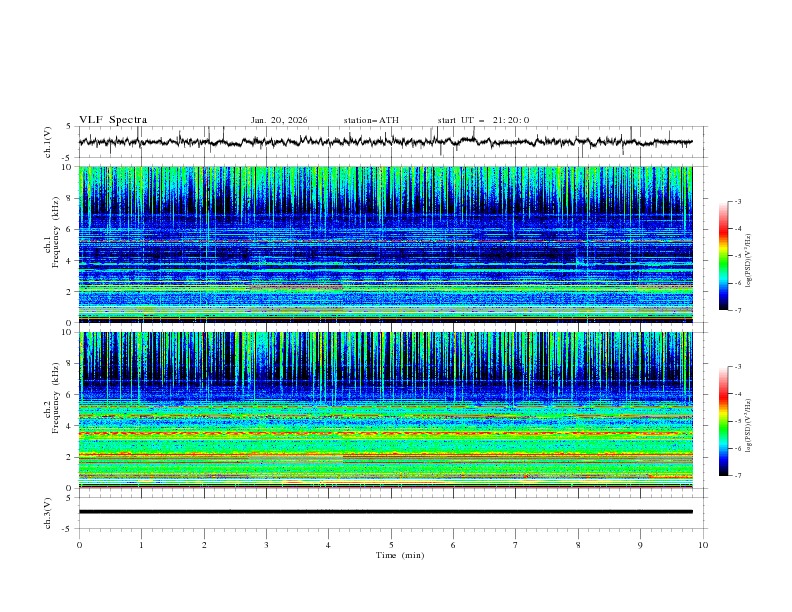This screenshot has width=792, height=612.
Task: Select the date 'Jan. 20, 2026'
Action: [279, 120]
